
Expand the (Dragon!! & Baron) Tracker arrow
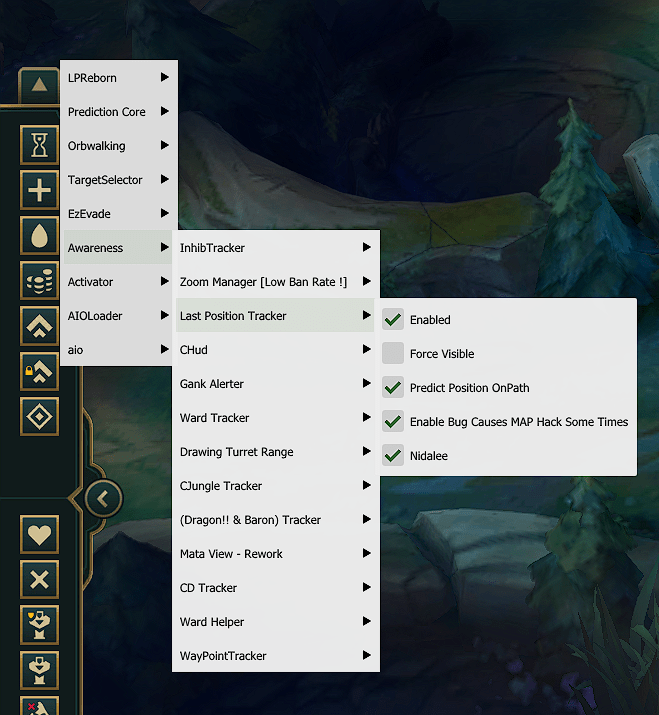(367, 519)
